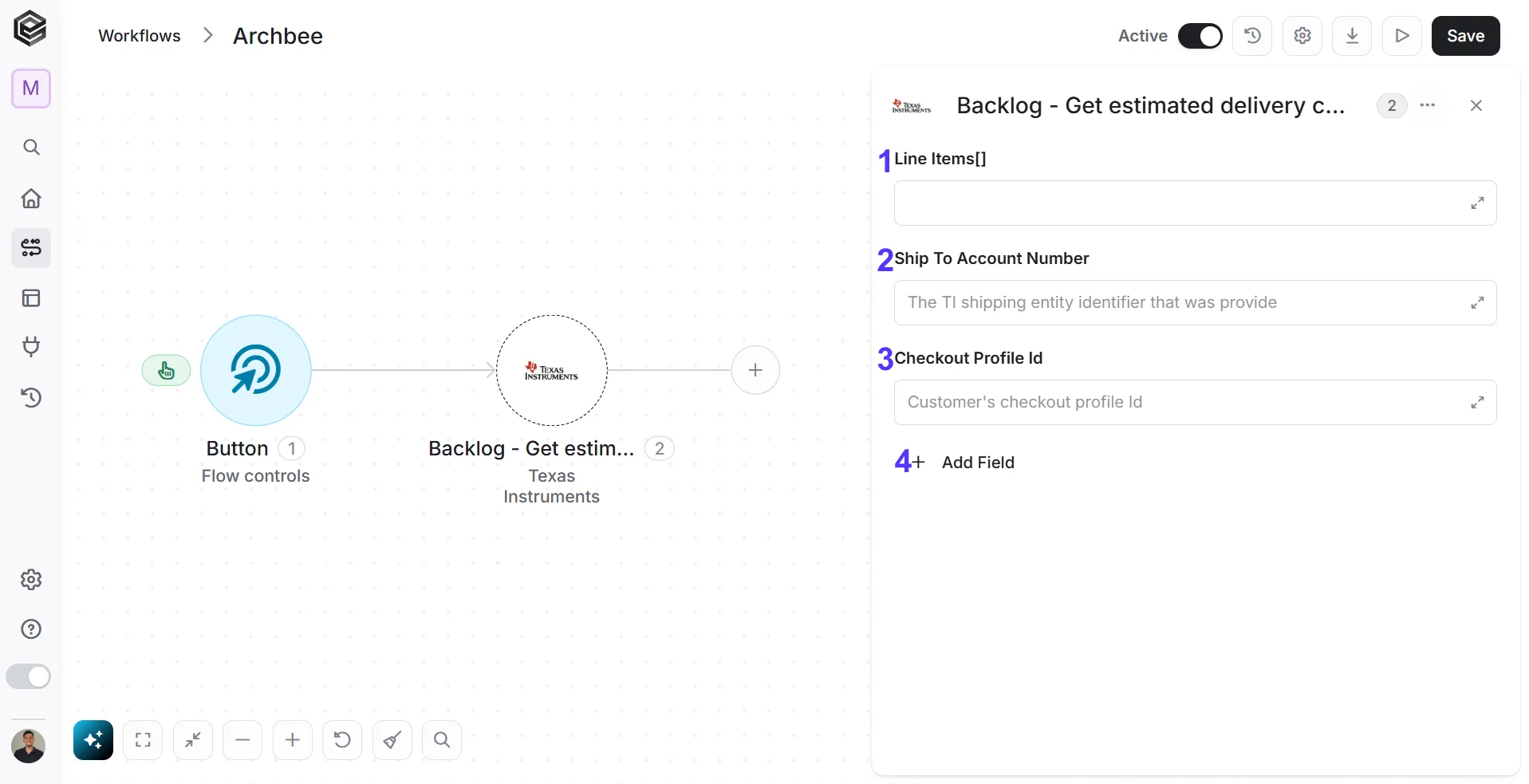This screenshot has width=1529, height=784.
Task: Open the connections plug icon in sidebar
Action: [31, 347]
